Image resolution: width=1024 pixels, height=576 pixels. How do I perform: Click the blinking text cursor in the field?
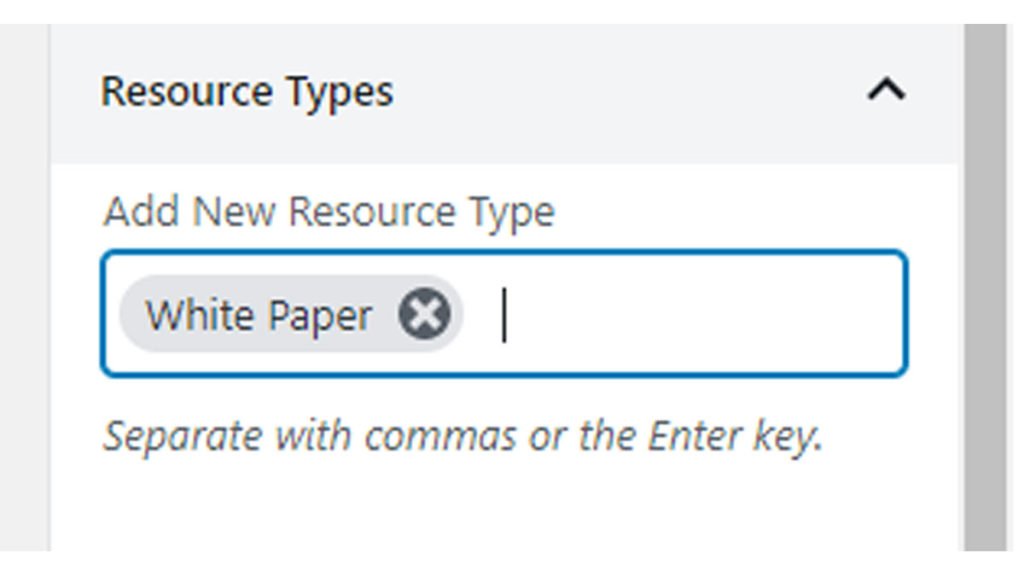click(x=504, y=315)
